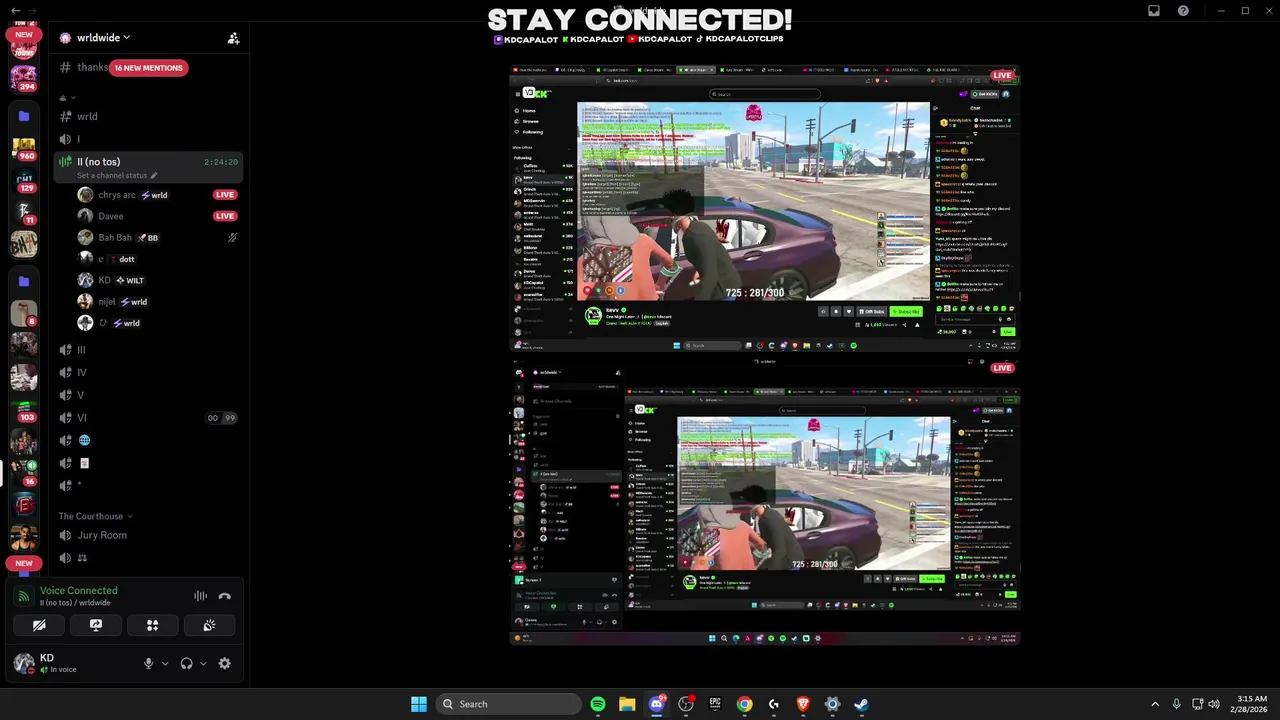The width and height of the screenshot is (1280, 720).
Task: Open Google Chrome from the taskbar
Action: tap(744, 704)
